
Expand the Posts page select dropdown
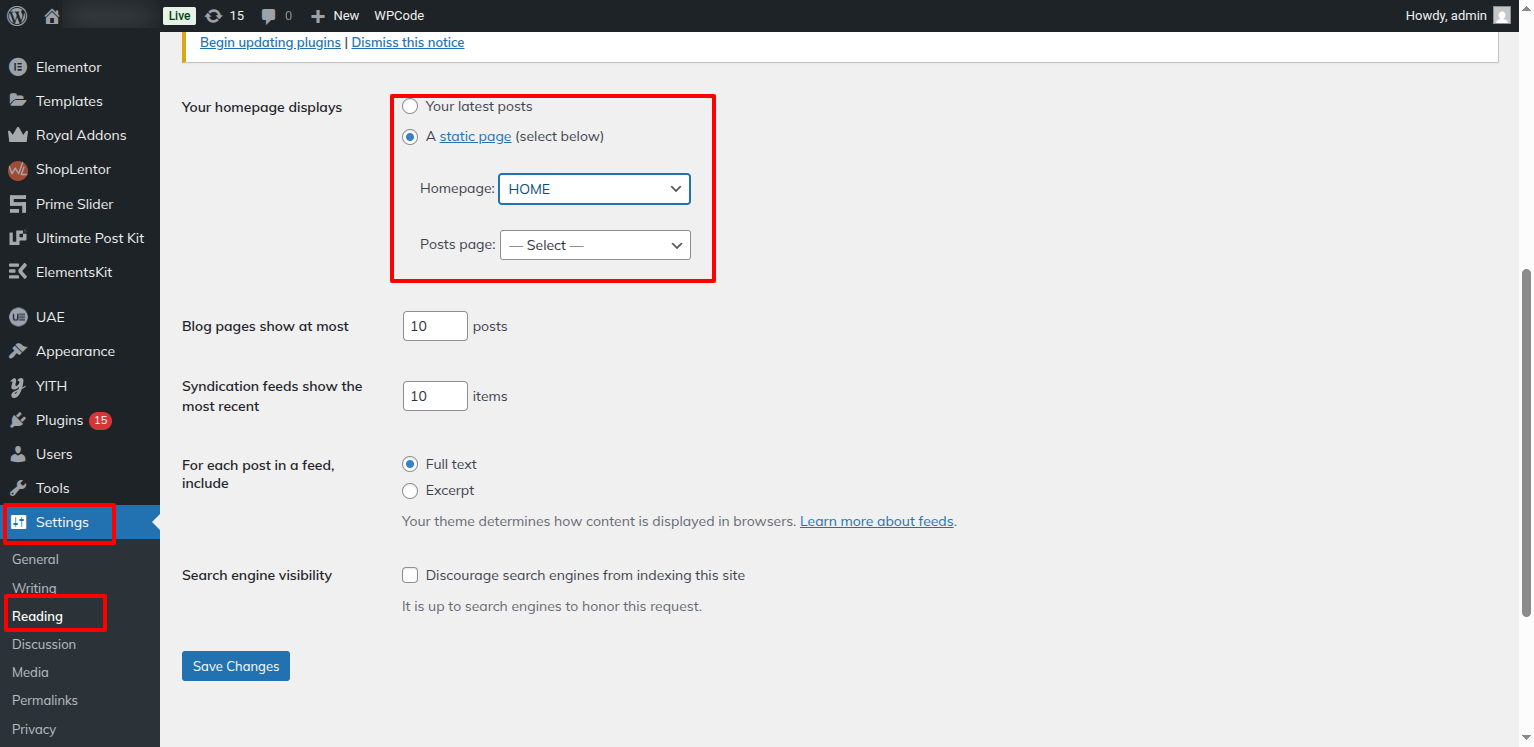pyautogui.click(x=595, y=245)
